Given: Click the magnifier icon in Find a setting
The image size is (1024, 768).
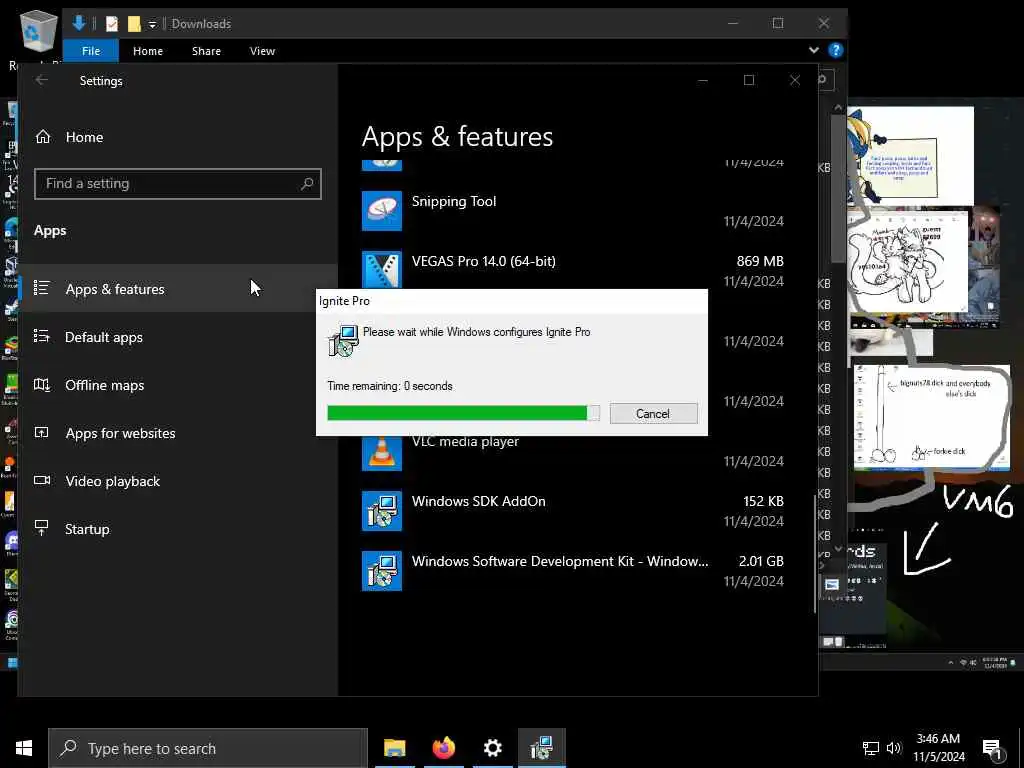Looking at the screenshot, I should [307, 184].
